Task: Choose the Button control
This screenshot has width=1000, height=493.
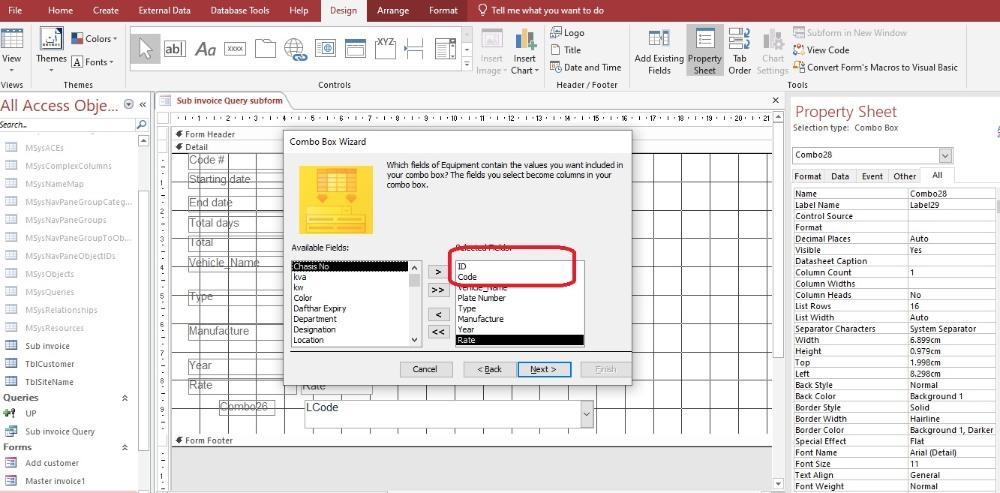Action: 235,48
